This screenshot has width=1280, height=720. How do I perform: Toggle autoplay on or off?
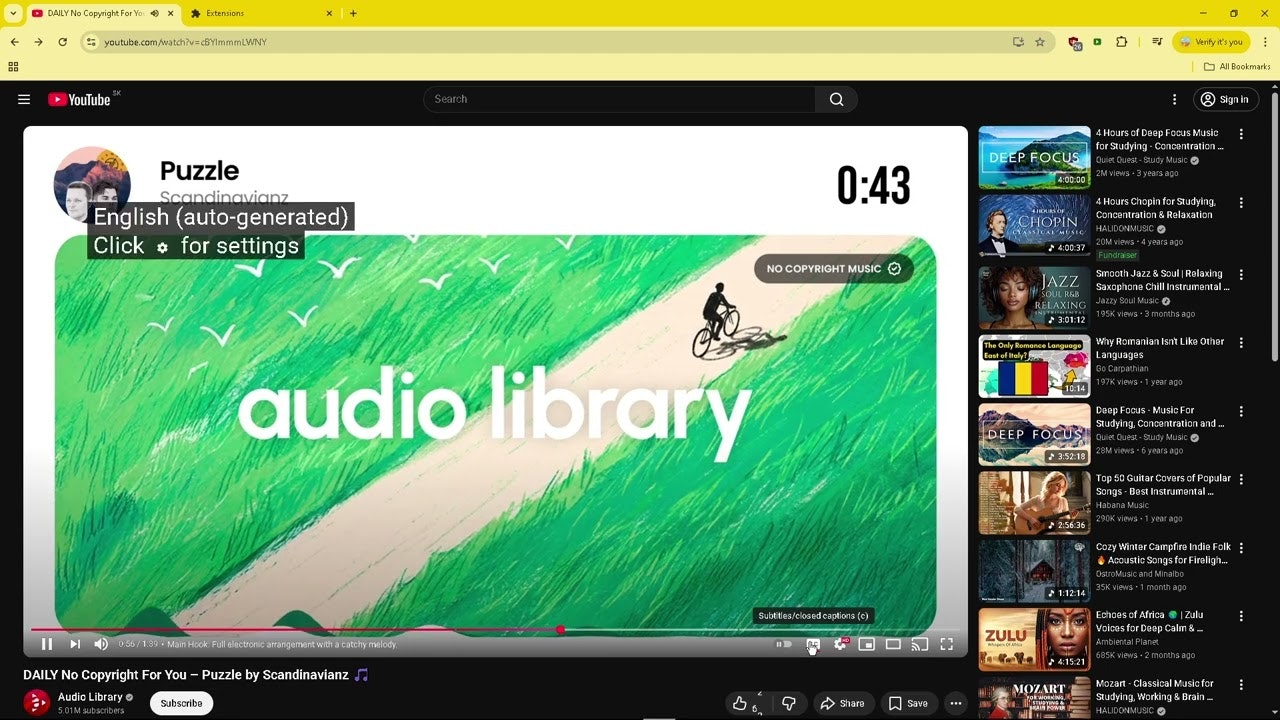(784, 644)
